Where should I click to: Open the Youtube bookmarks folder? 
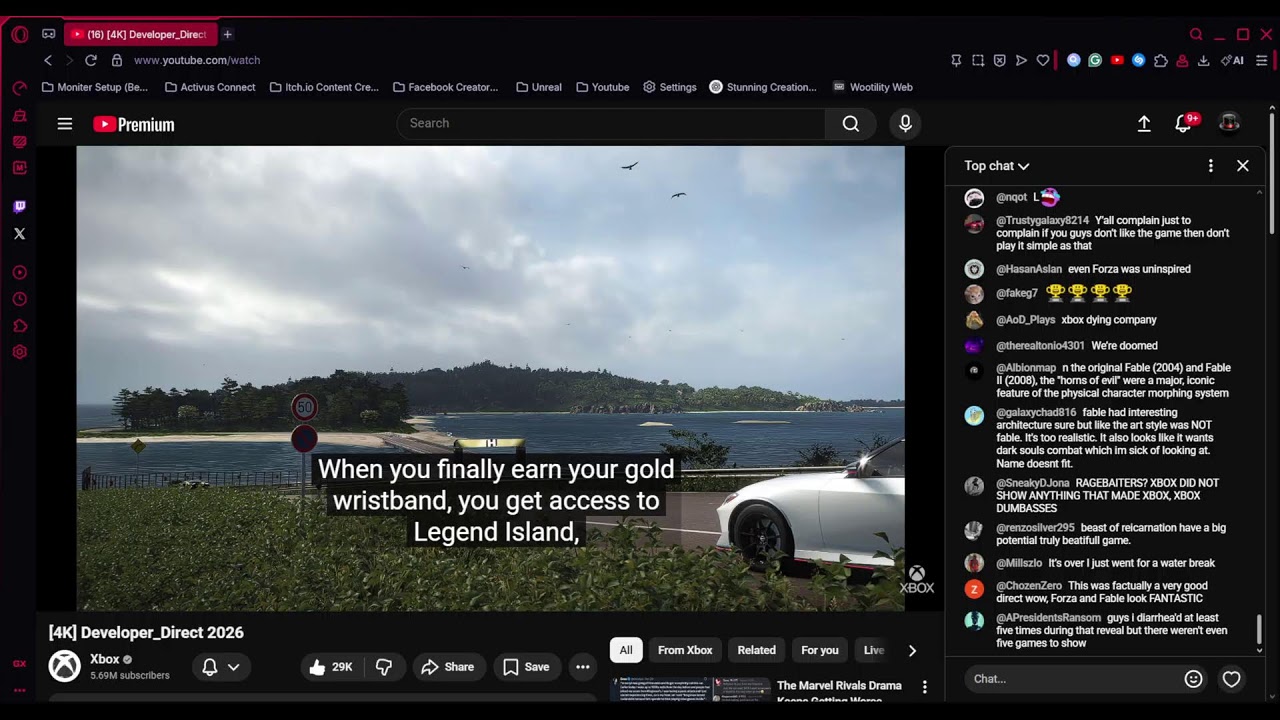(603, 87)
